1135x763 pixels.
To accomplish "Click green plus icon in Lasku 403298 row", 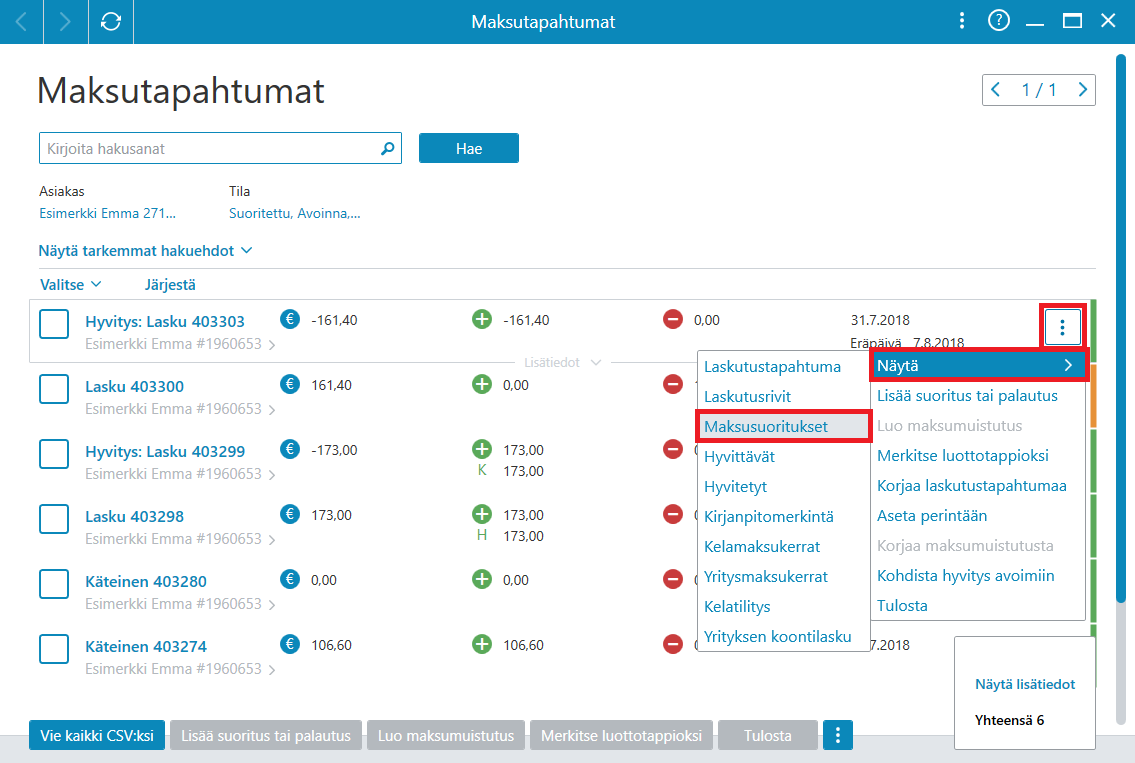I will coord(482,515).
